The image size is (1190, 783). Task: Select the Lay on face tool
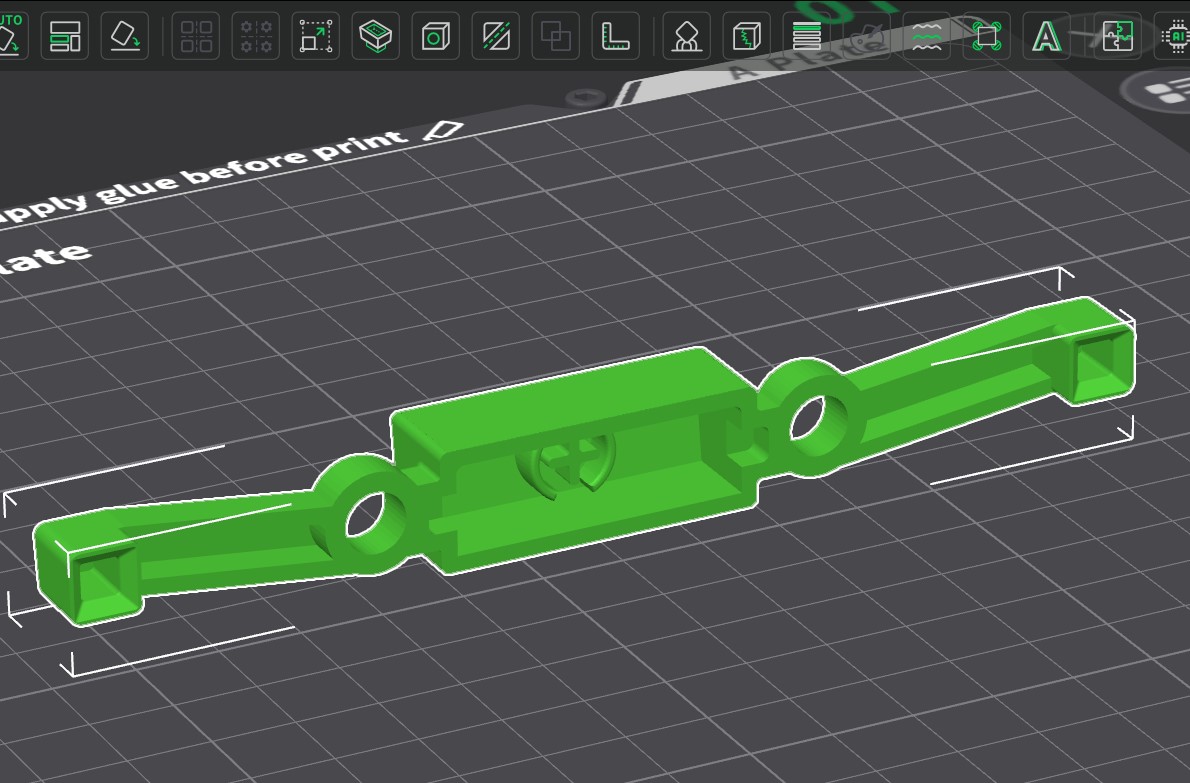[376, 36]
